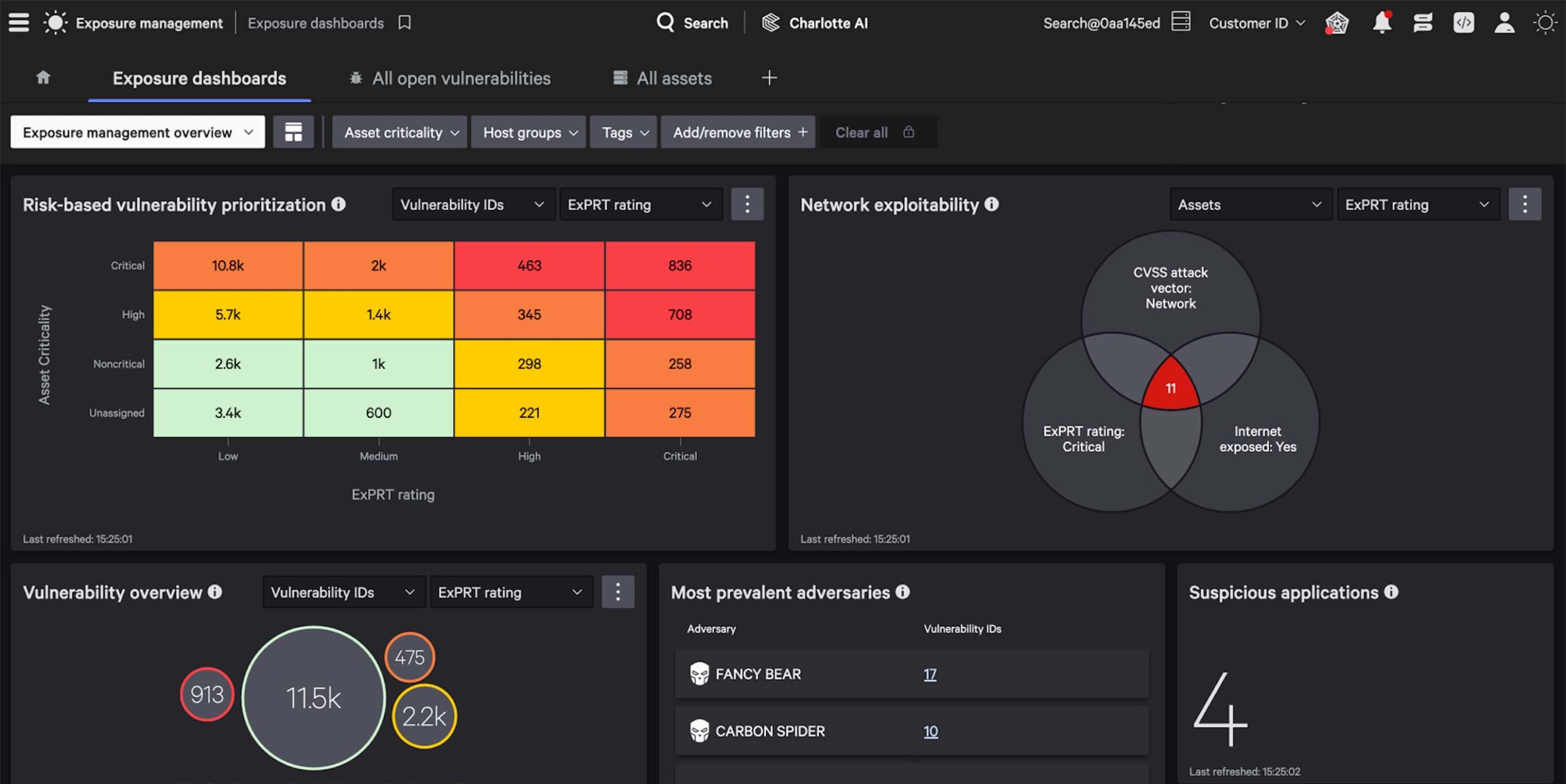1566x784 pixels.
Task: Open kebab menu on Network exploitability panel
Action: (1524, 204)
